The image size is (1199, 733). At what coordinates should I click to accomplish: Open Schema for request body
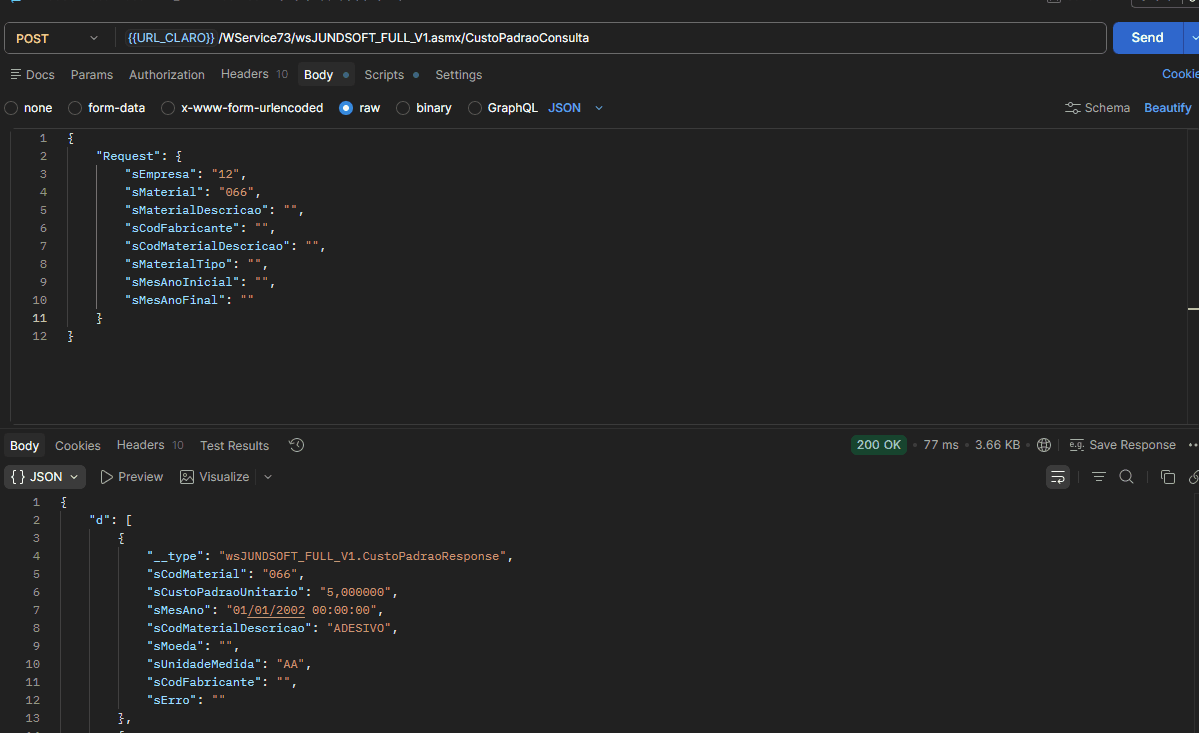(1097, 108)
